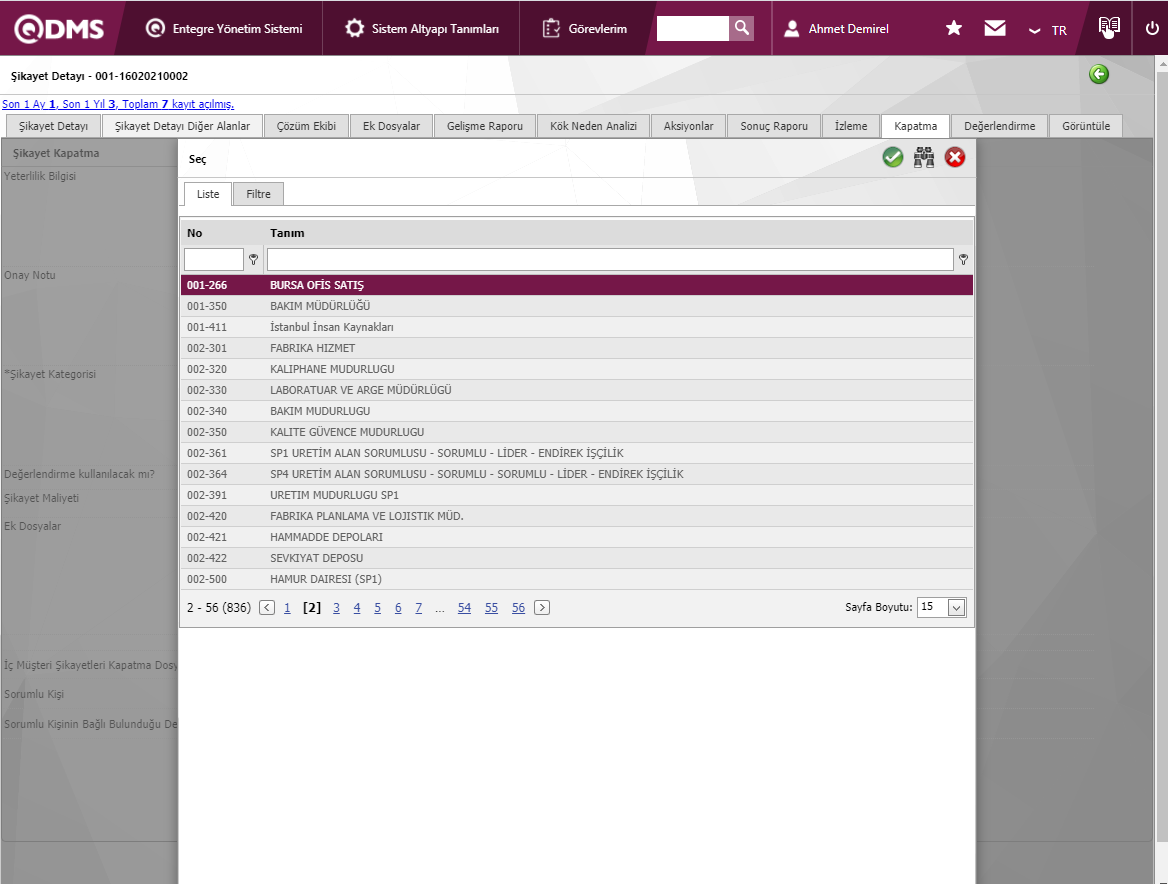This screenshot has width=1168, height=884.
Task: Go to page 3 of the list
Action: (337, 608)
